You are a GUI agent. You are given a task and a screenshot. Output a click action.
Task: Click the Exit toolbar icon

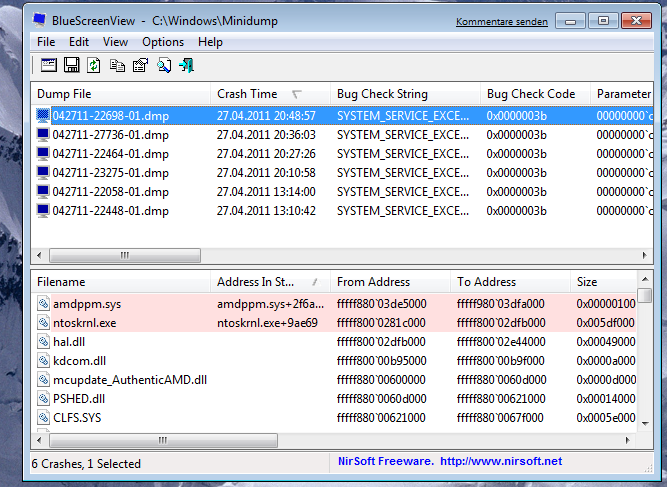tap(187, 65)
